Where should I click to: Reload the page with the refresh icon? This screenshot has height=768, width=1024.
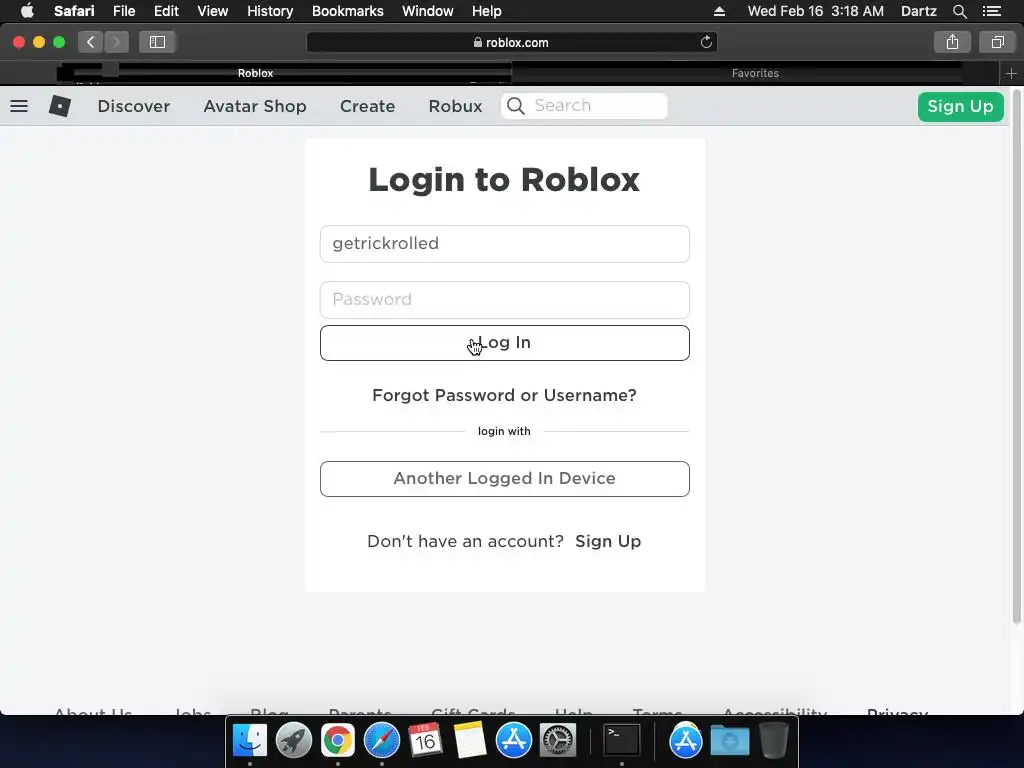click(x=706, y=42)
